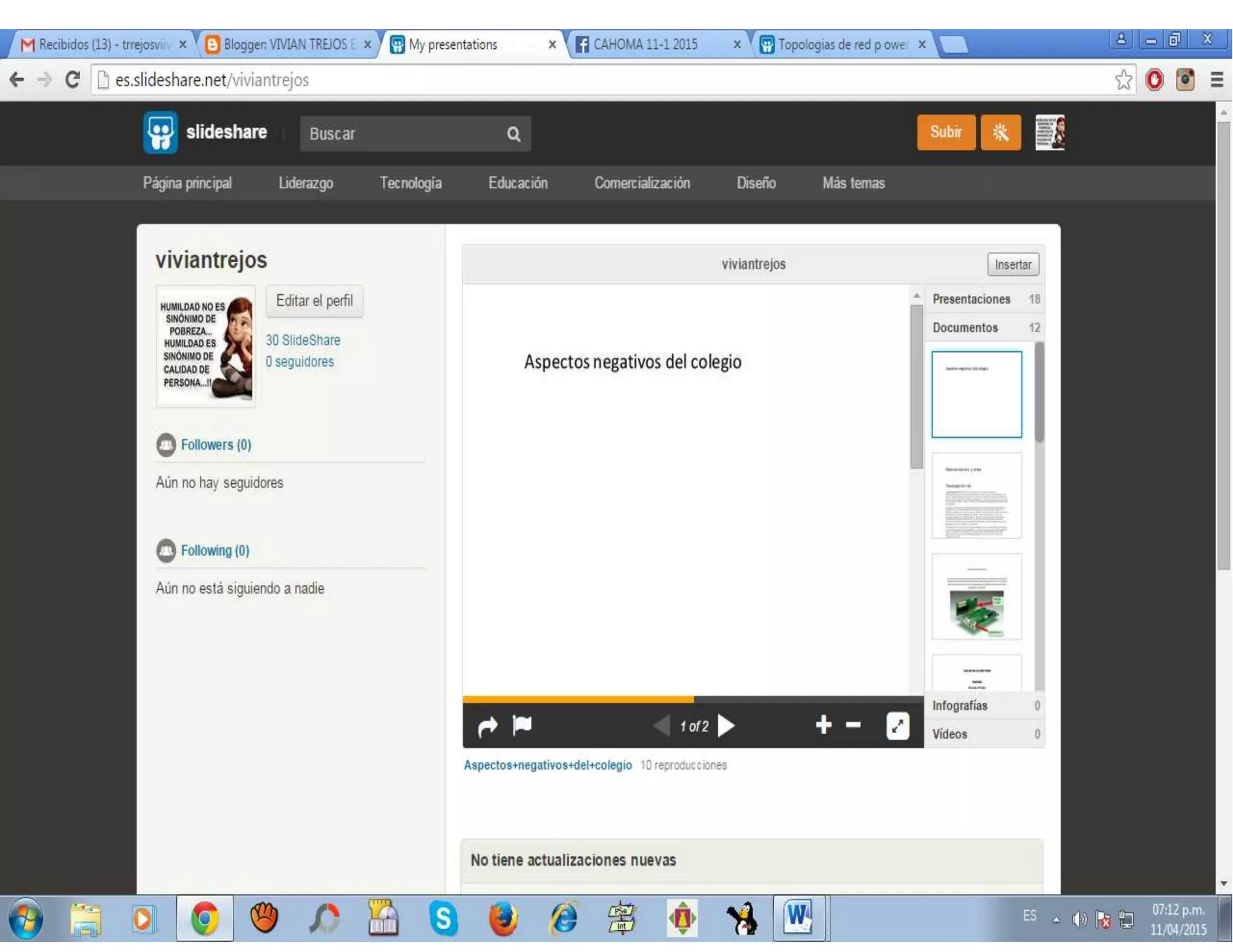This screenshot has width=1233, height=952.
Task: Click the flag report icon in player
Action: click(x=521, y=725)
